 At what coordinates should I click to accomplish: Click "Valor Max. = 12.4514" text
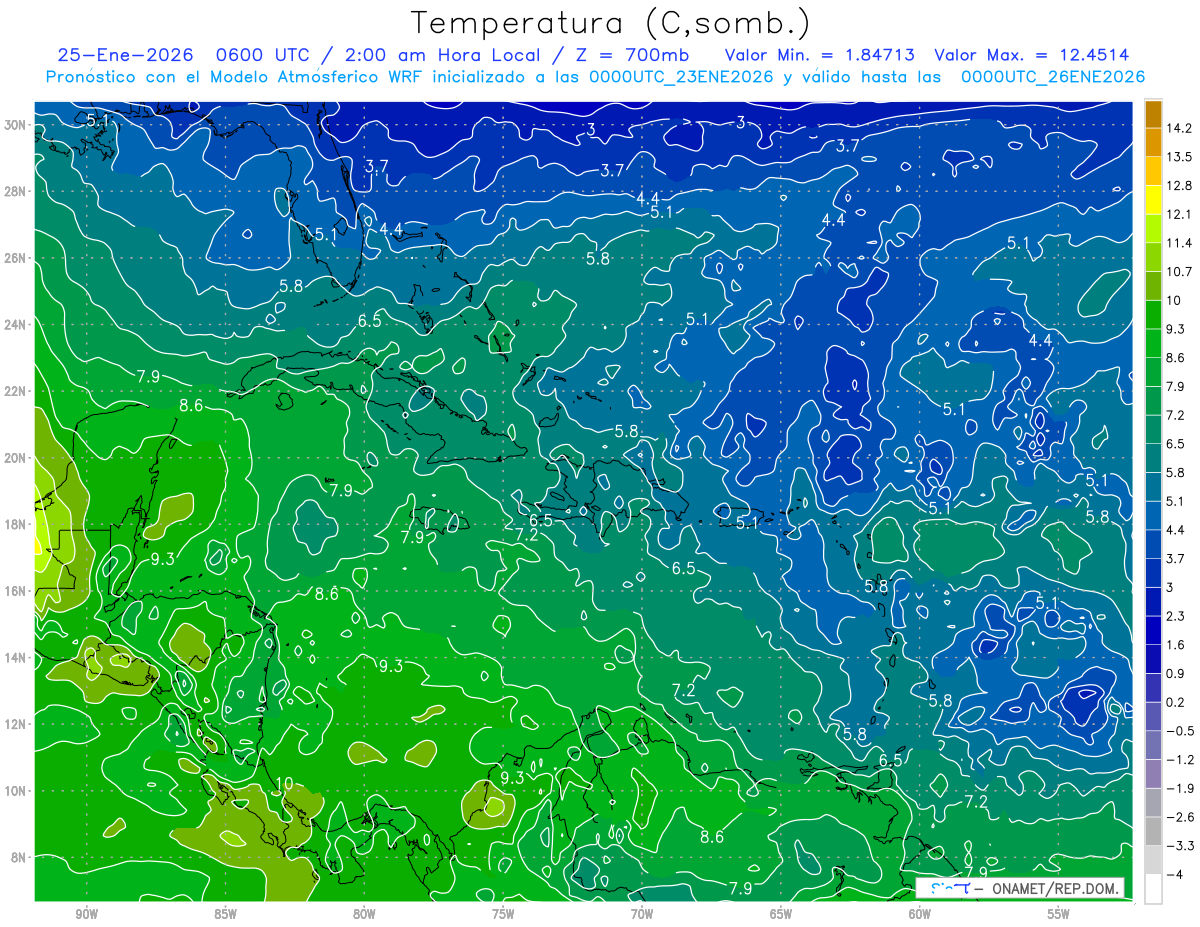(x=1032, y=55)
